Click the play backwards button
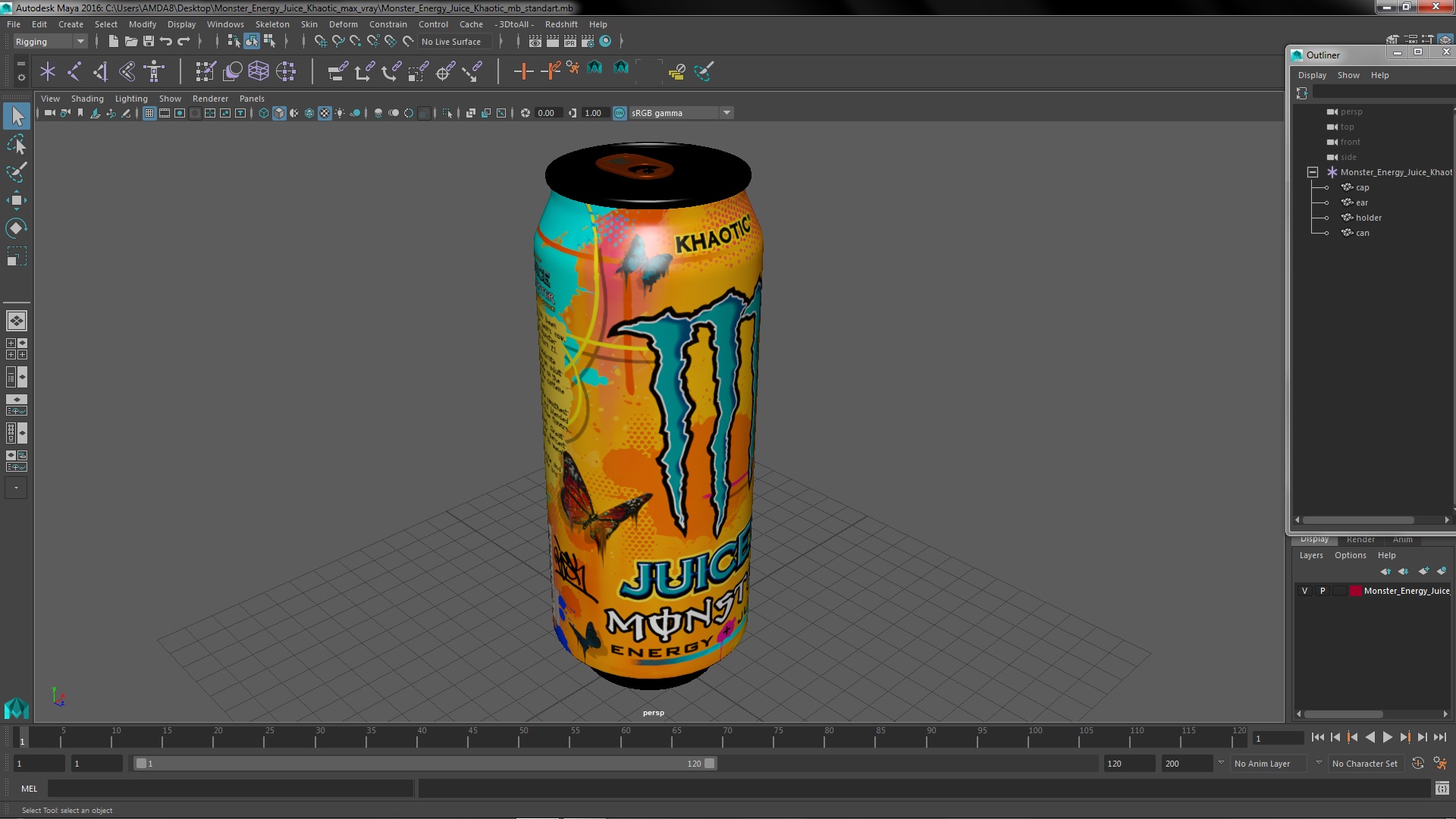Image resolution: width=1456 pixels, height=819 pixels. pyautogui.click(x=1370, y=737)
